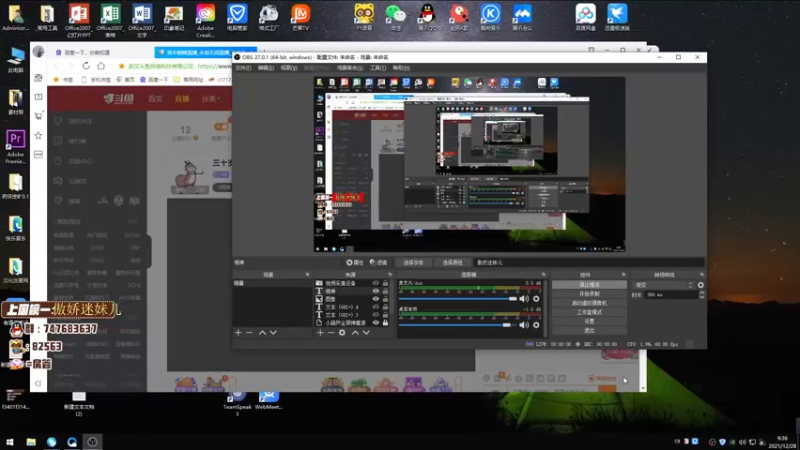Screen dimensions: 800x450
Task: Click browser refresh button
Action: (x=86, y=66)
